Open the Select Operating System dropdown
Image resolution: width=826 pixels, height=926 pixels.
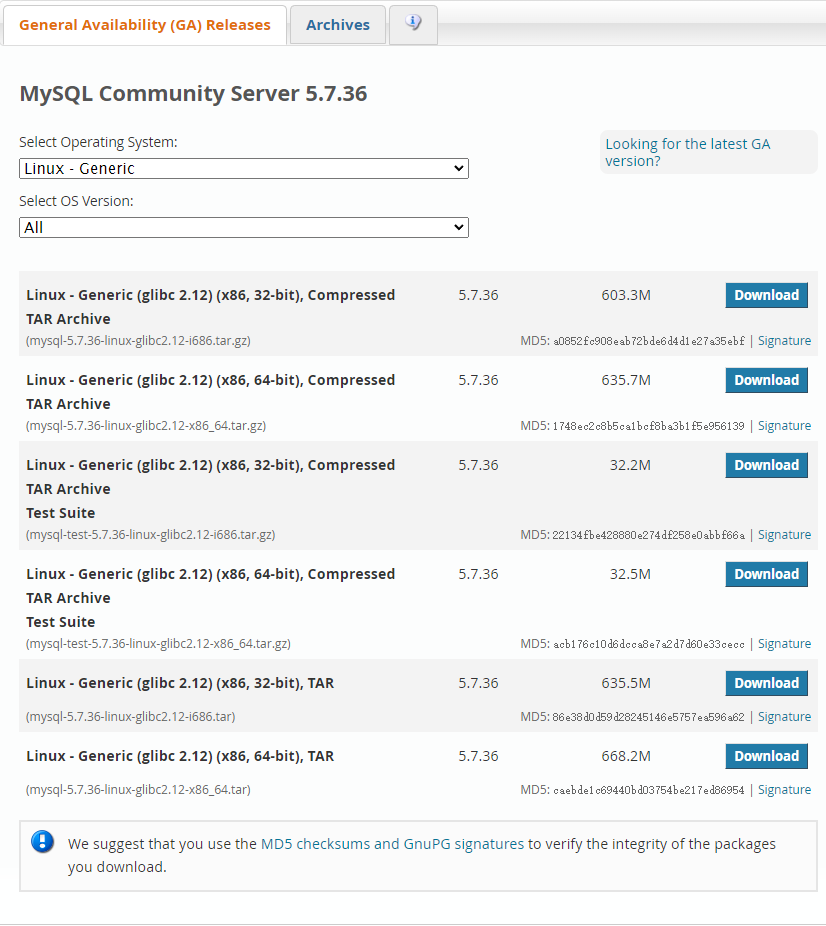coord(243,169)
